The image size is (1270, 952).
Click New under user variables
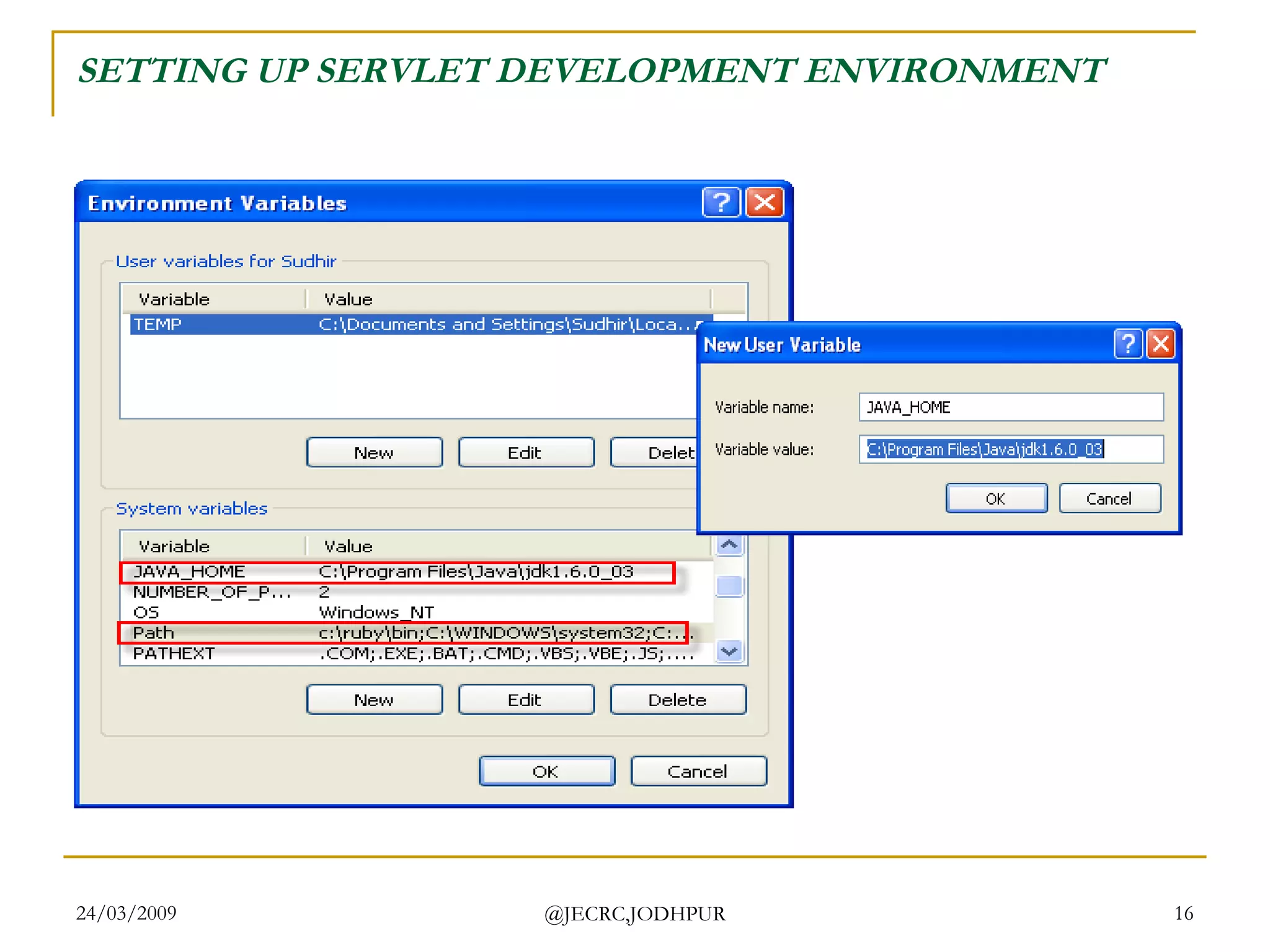point(375,452)
